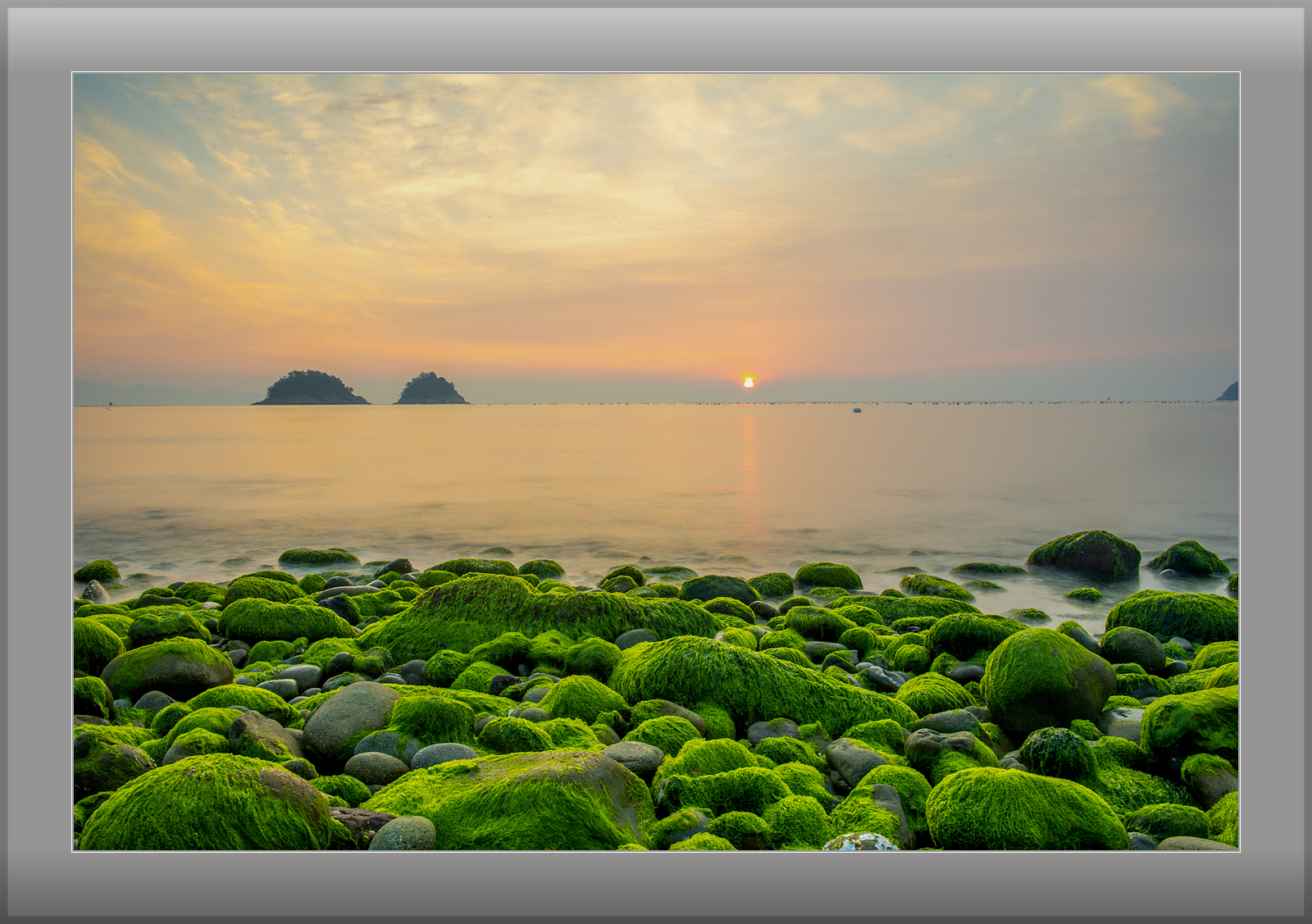The image size is (1312, 924).
Task: Click the small buoy floating right of sun
Action: (x=857, y=409)
